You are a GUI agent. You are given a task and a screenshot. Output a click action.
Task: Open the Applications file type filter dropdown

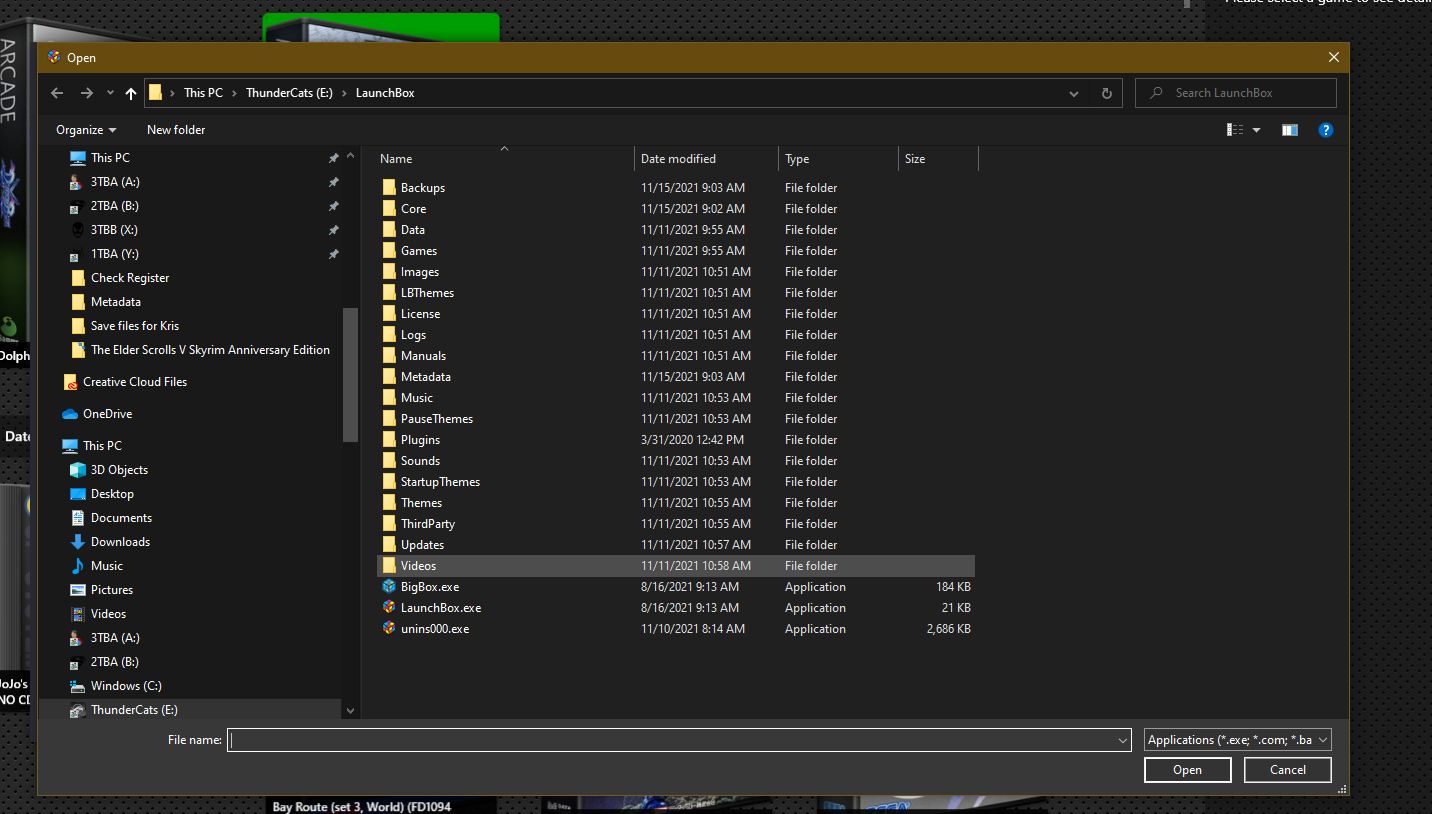tap(1238, 740)
